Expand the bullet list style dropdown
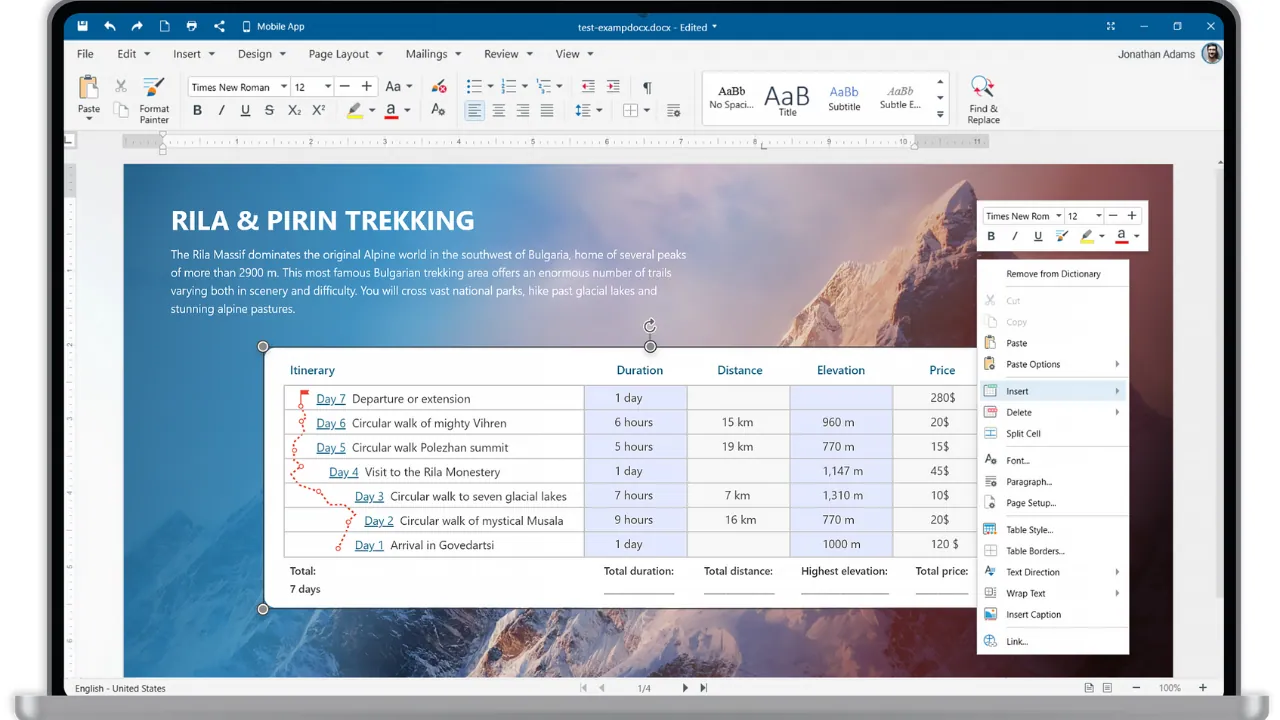This screenshot has width=1280, height=720. 492,87
